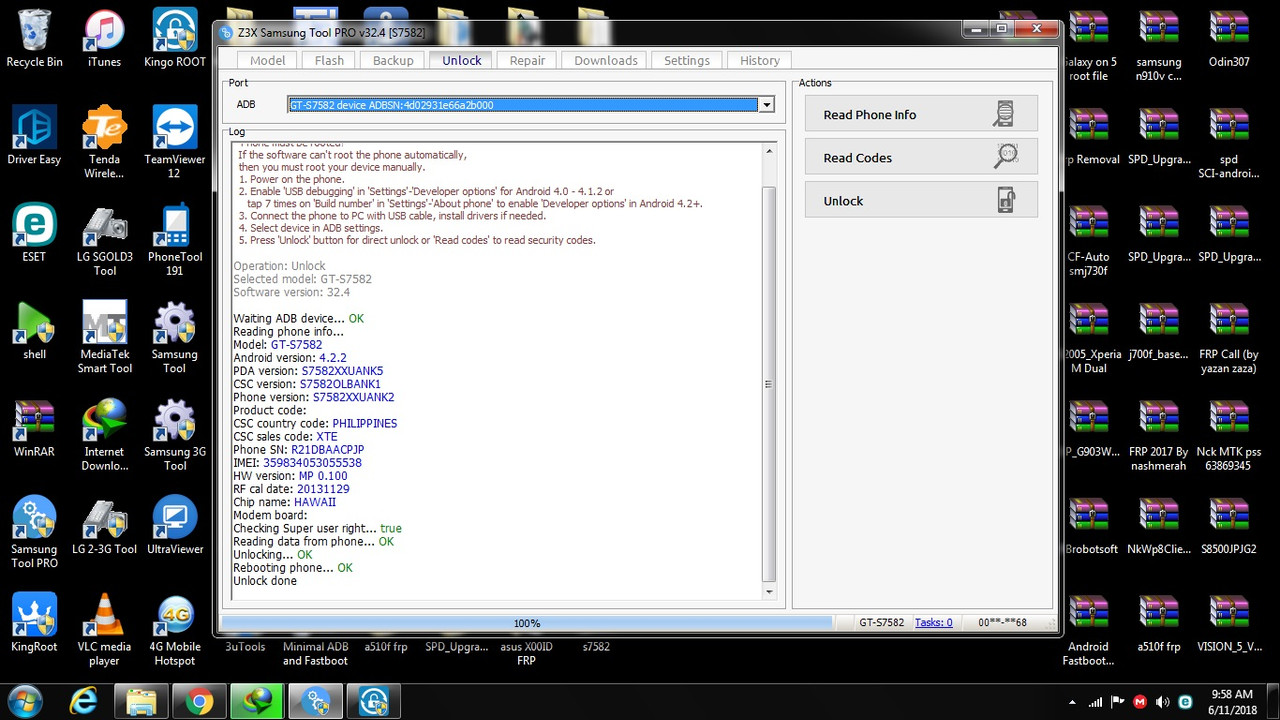Select the LG SGOLD3 Tool shortcut
The height and width of the screenshot is (720, 1280).
104,240
